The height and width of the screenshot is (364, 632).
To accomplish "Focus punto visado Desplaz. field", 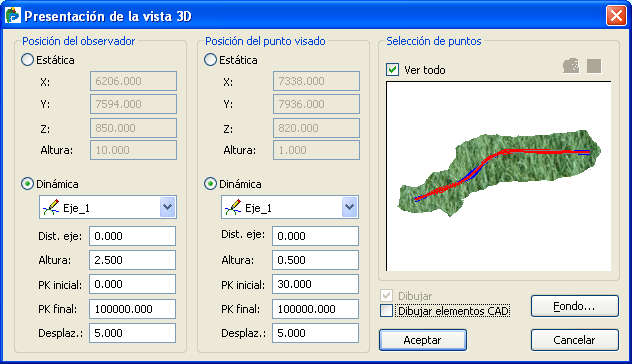I will point(315,333).
